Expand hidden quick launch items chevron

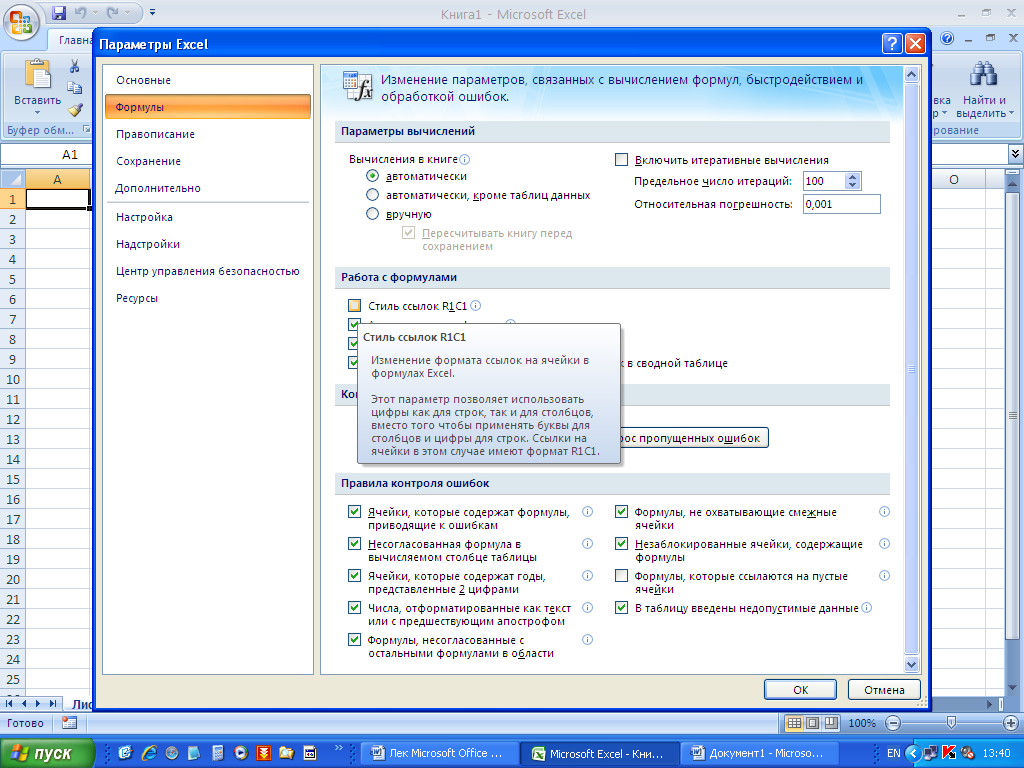tap(338, 748)
